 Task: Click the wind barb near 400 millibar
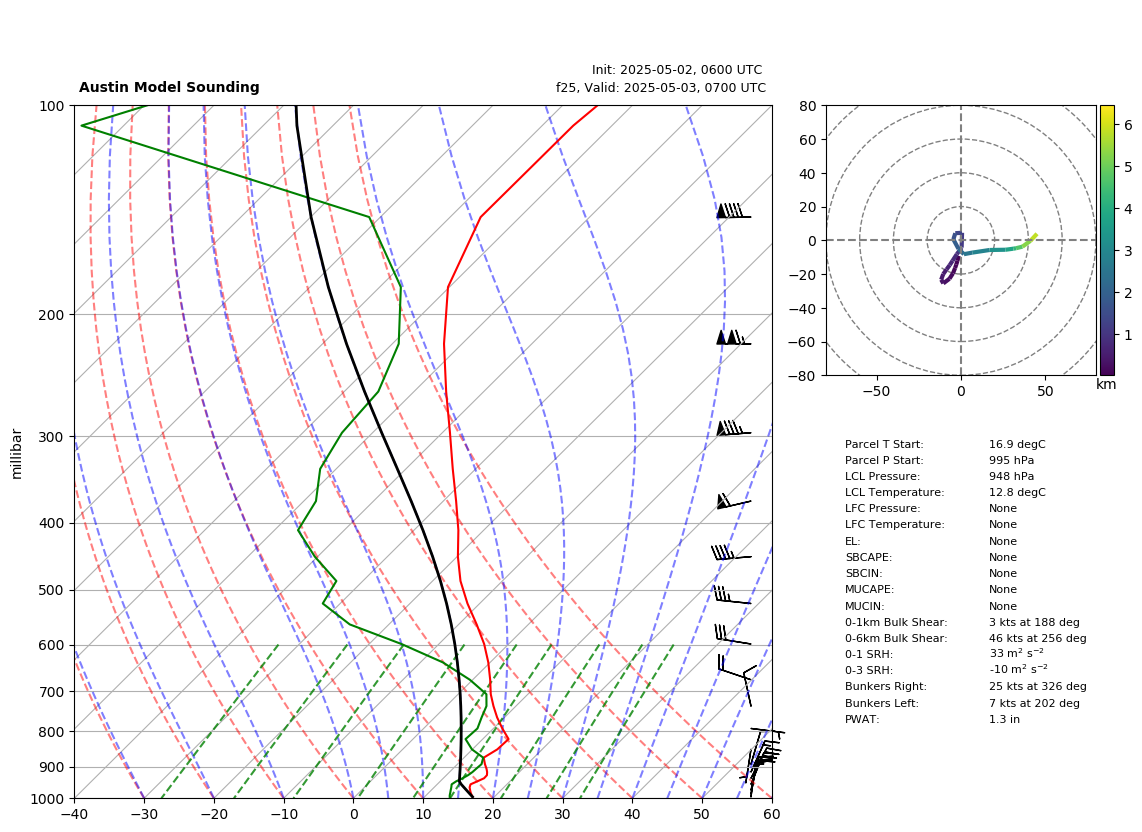pyautogui.click(x=733, y=501)
